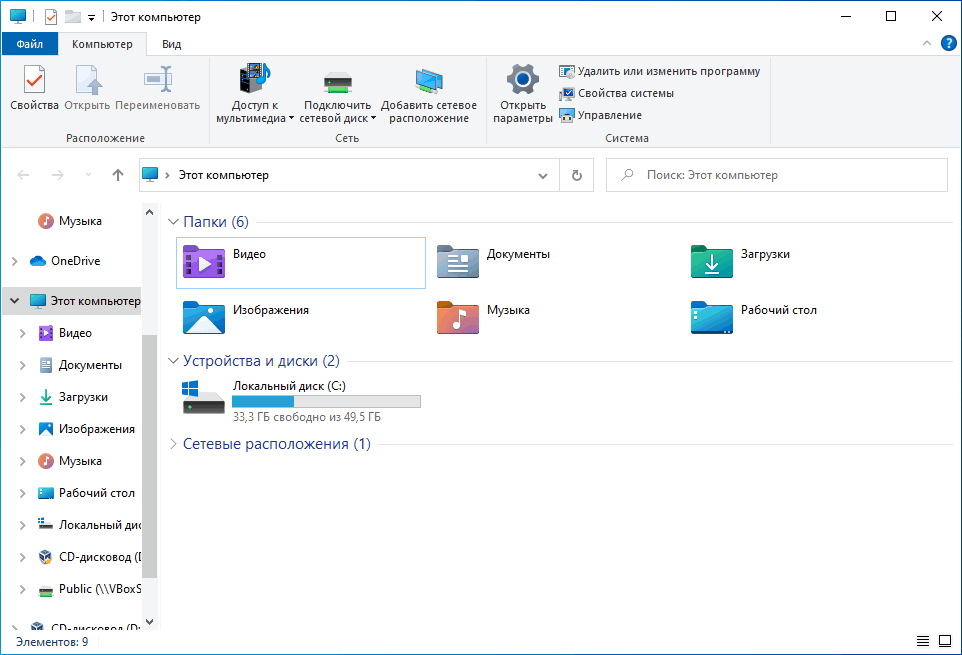Click navigation pane scroll up arrow

click(x=149, y=212)
